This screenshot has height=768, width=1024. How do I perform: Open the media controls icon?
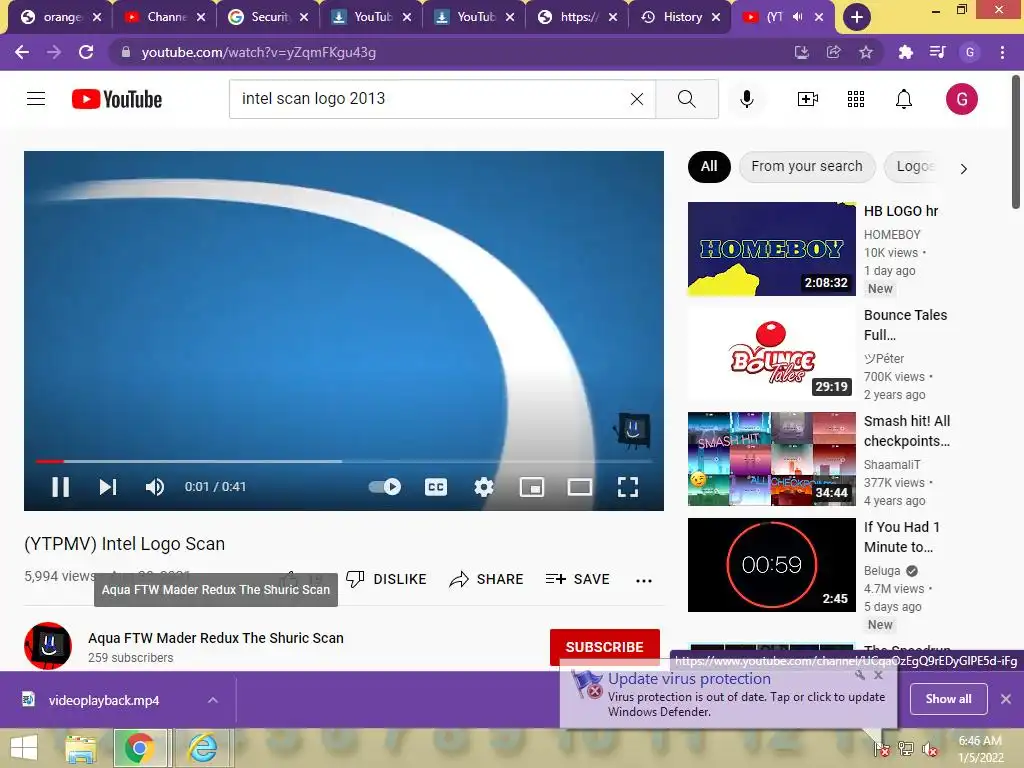pyautogui.click(x=937, y=52)
